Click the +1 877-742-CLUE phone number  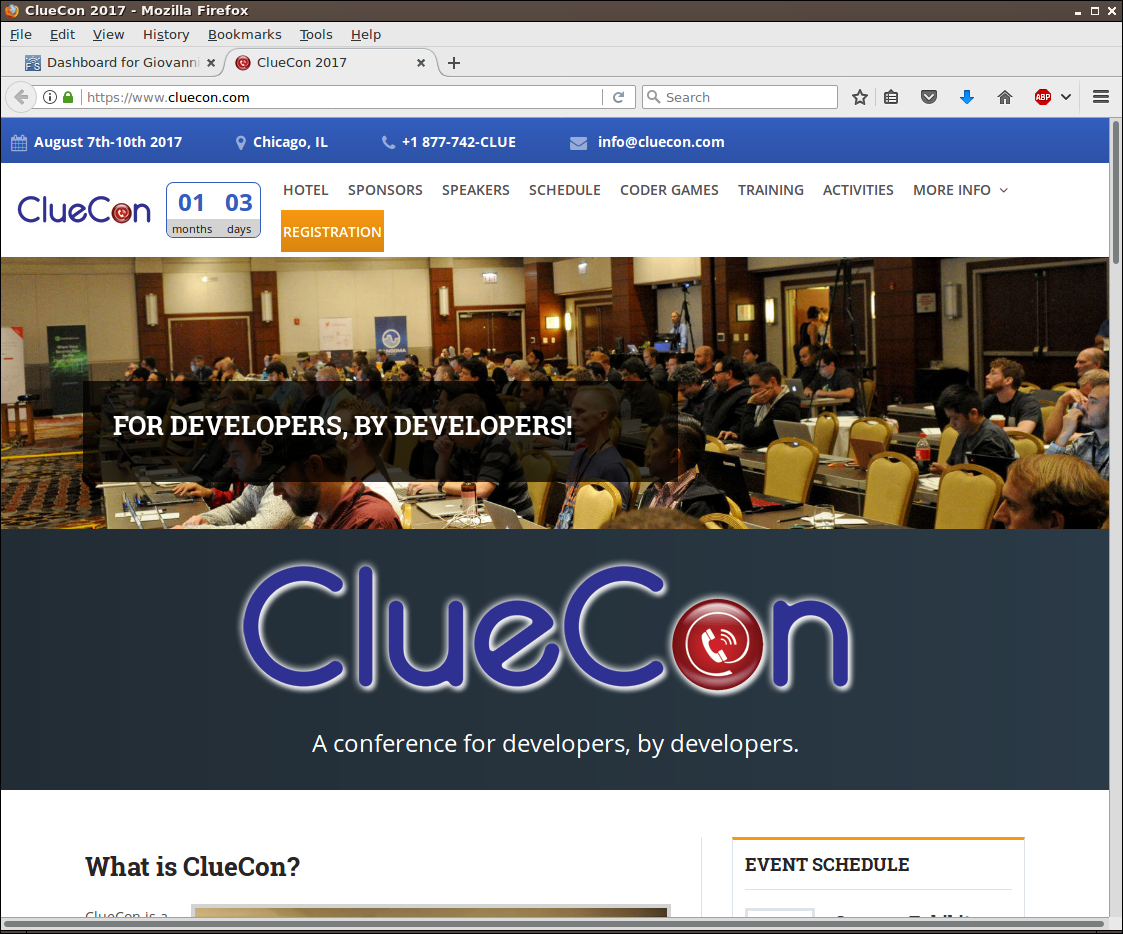[x=458, y=142]
